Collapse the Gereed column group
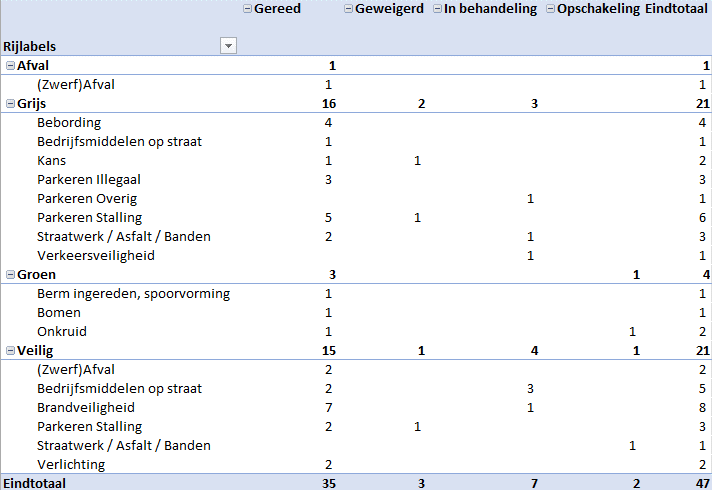Screen dimensions: 712x490 (x=247, y=9)
